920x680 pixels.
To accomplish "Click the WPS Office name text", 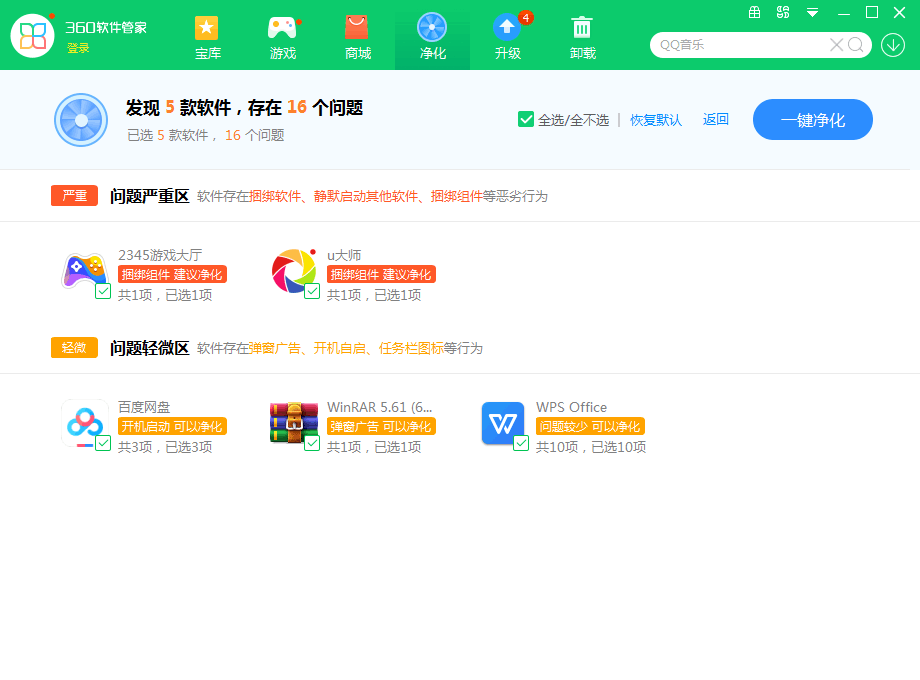I will point(571,407).
